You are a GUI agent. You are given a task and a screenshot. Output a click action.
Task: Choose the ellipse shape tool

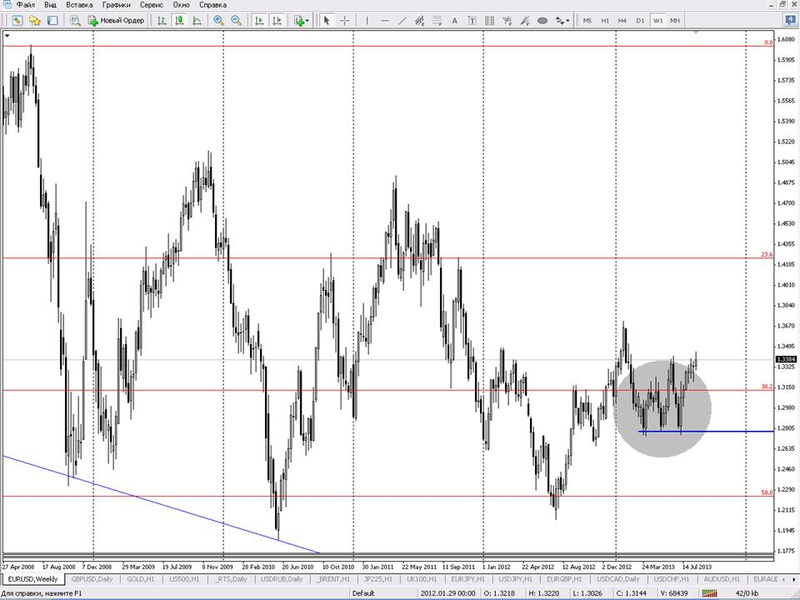click(542, 21)
